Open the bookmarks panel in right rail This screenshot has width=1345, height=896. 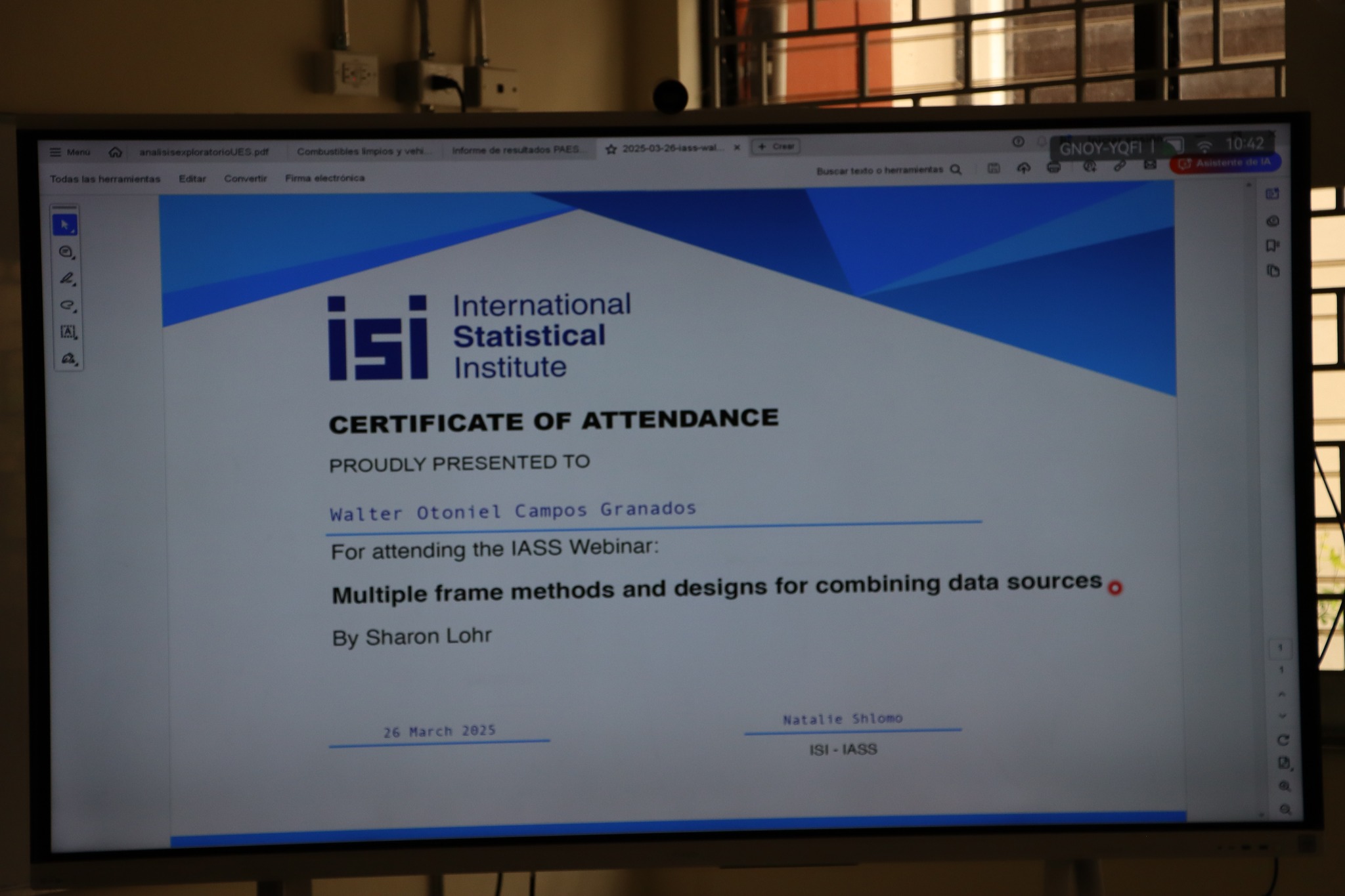coord(1273,246)
